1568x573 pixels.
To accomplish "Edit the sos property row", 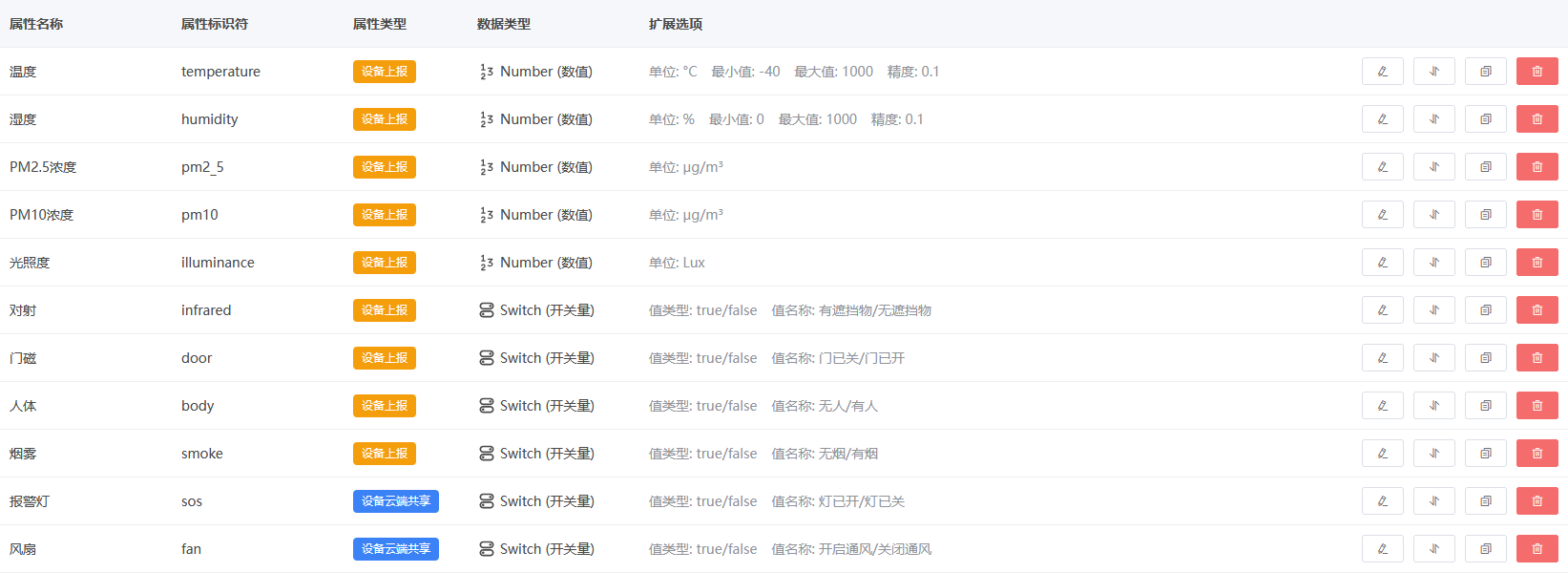I will click(x=1382, y=501).
